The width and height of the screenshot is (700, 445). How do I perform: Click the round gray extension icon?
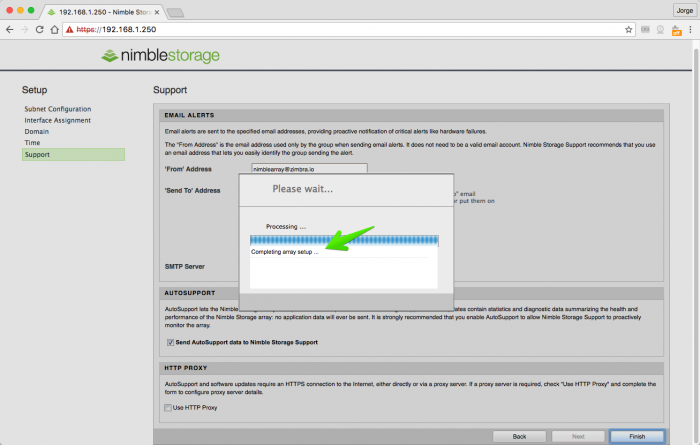pyautogui.click(x=660, y=29)
